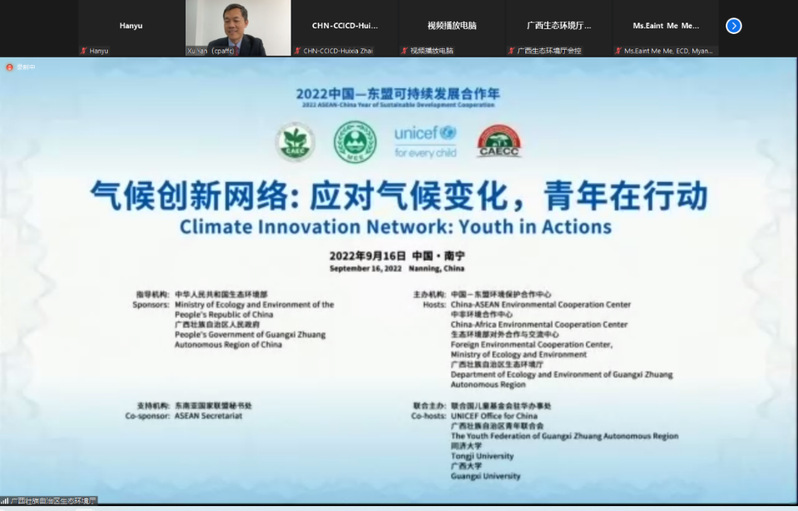Click the 'Xu Yan (cpaffc)' name label
The width and height of the screenshot is (798, 511).
[211, 51]
